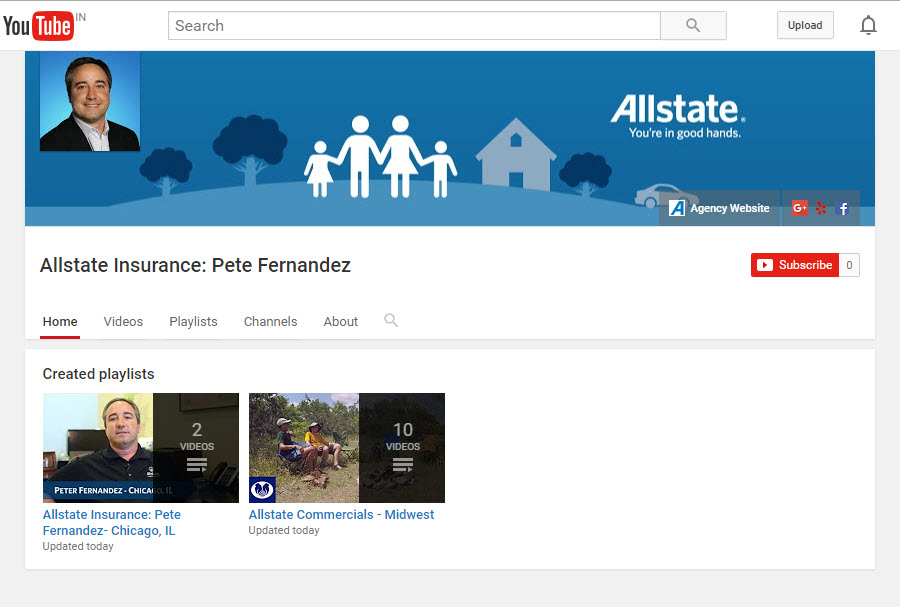Switch to the Home tab

point(60,322)
